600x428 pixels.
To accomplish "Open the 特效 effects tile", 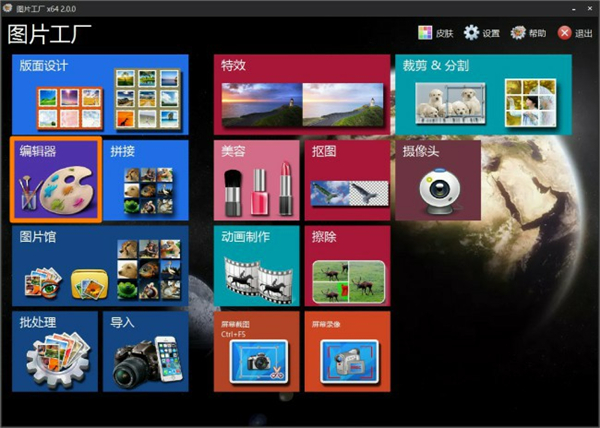I will (304, 94).
